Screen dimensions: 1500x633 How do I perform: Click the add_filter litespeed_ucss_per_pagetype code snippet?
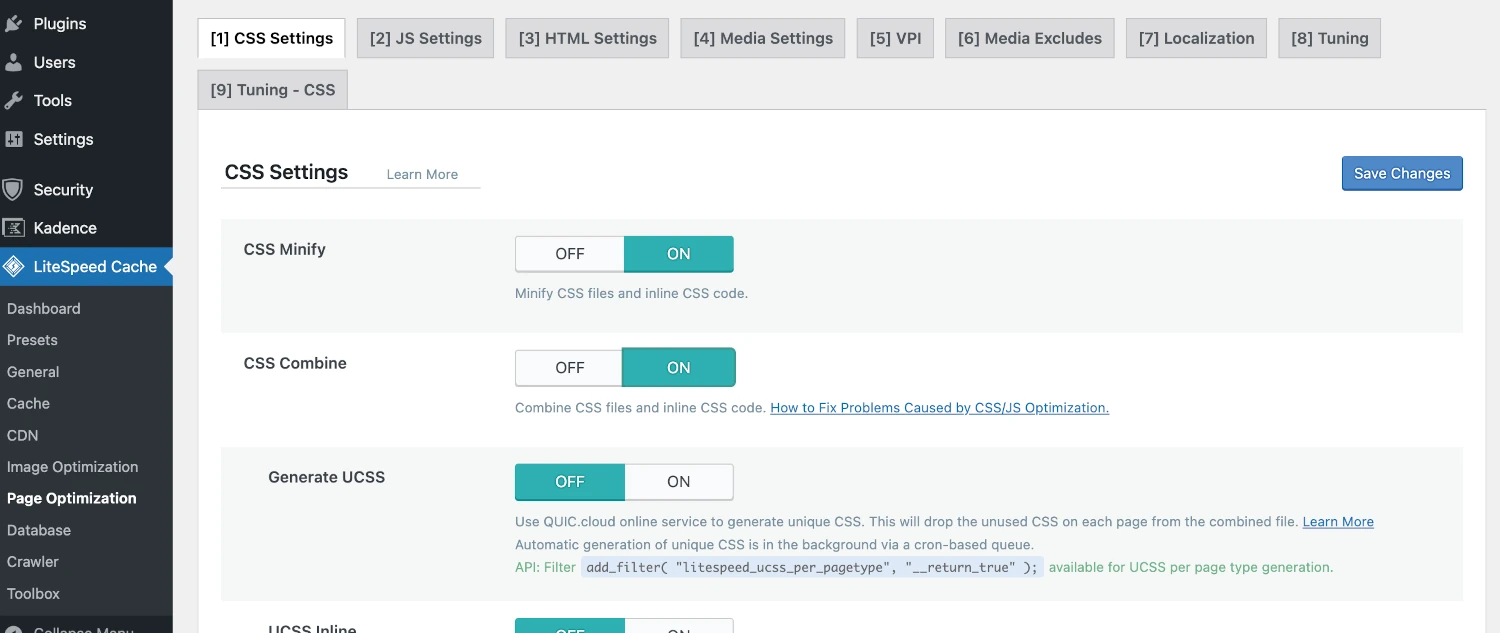[812, 567]
